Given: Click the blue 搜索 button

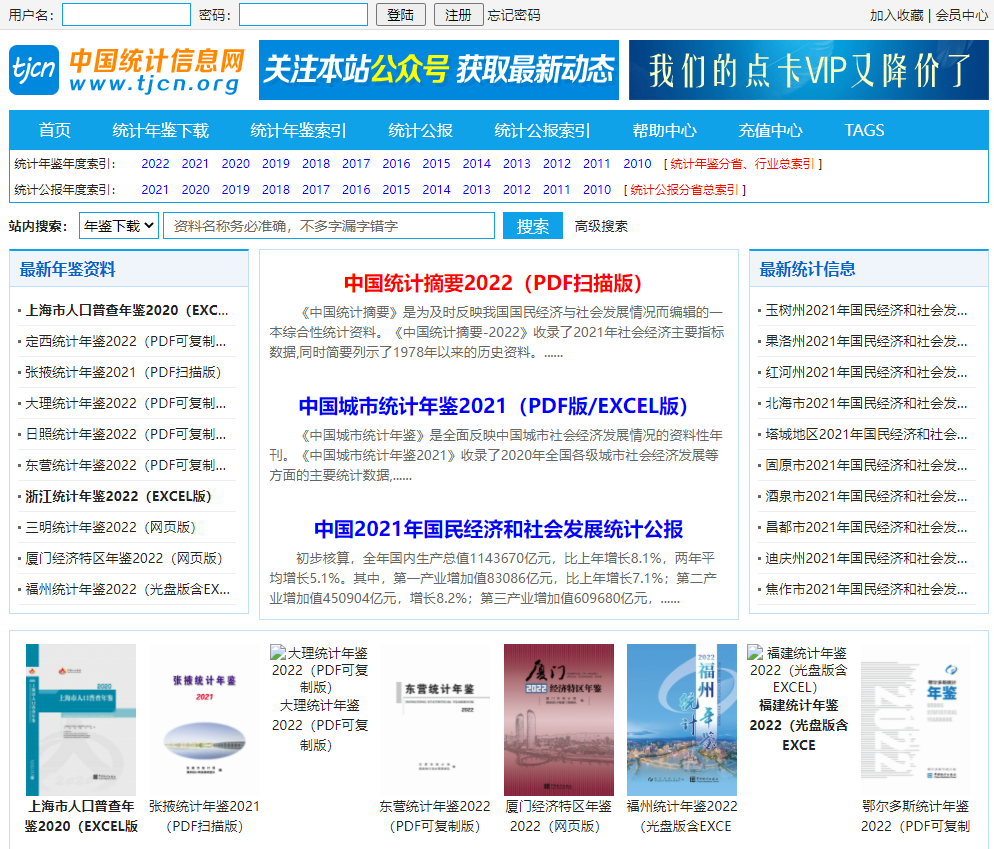Looking at the screenshot, I should [x=532, y=226].
